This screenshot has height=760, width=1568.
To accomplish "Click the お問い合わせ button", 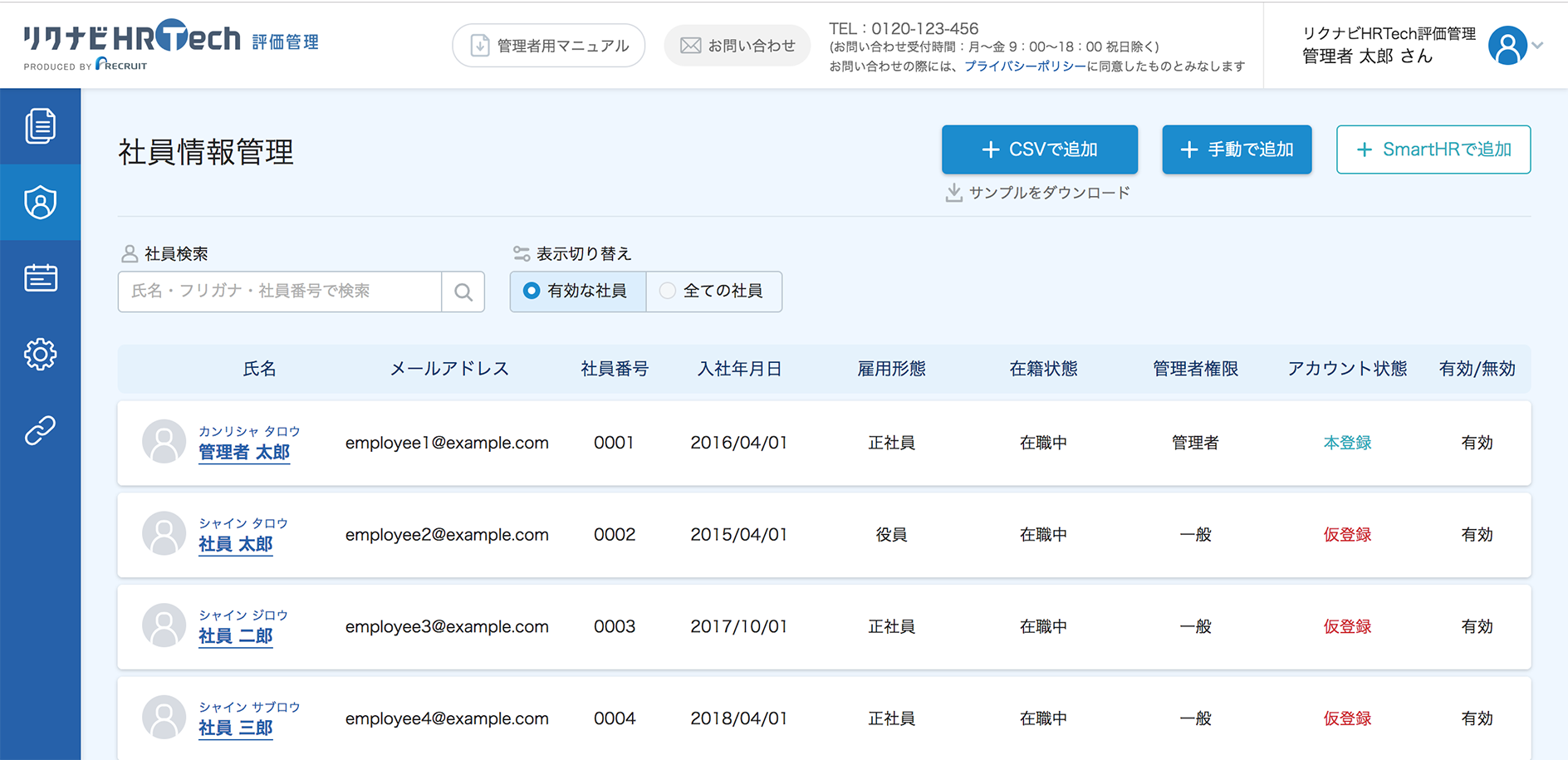I will point(737,46).
